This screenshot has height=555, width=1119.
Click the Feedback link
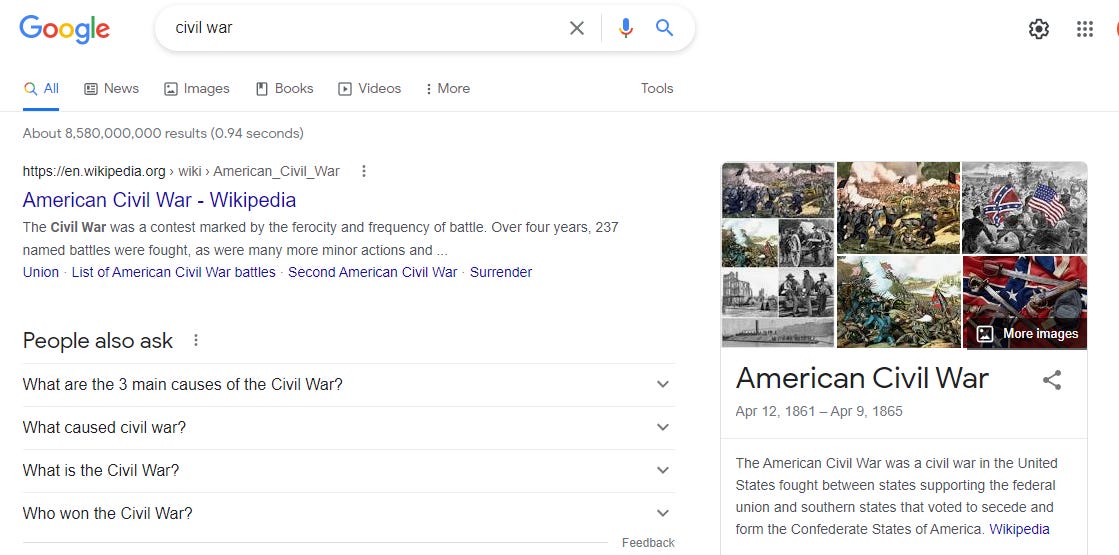pyautogui.click(x=648, y=543)
